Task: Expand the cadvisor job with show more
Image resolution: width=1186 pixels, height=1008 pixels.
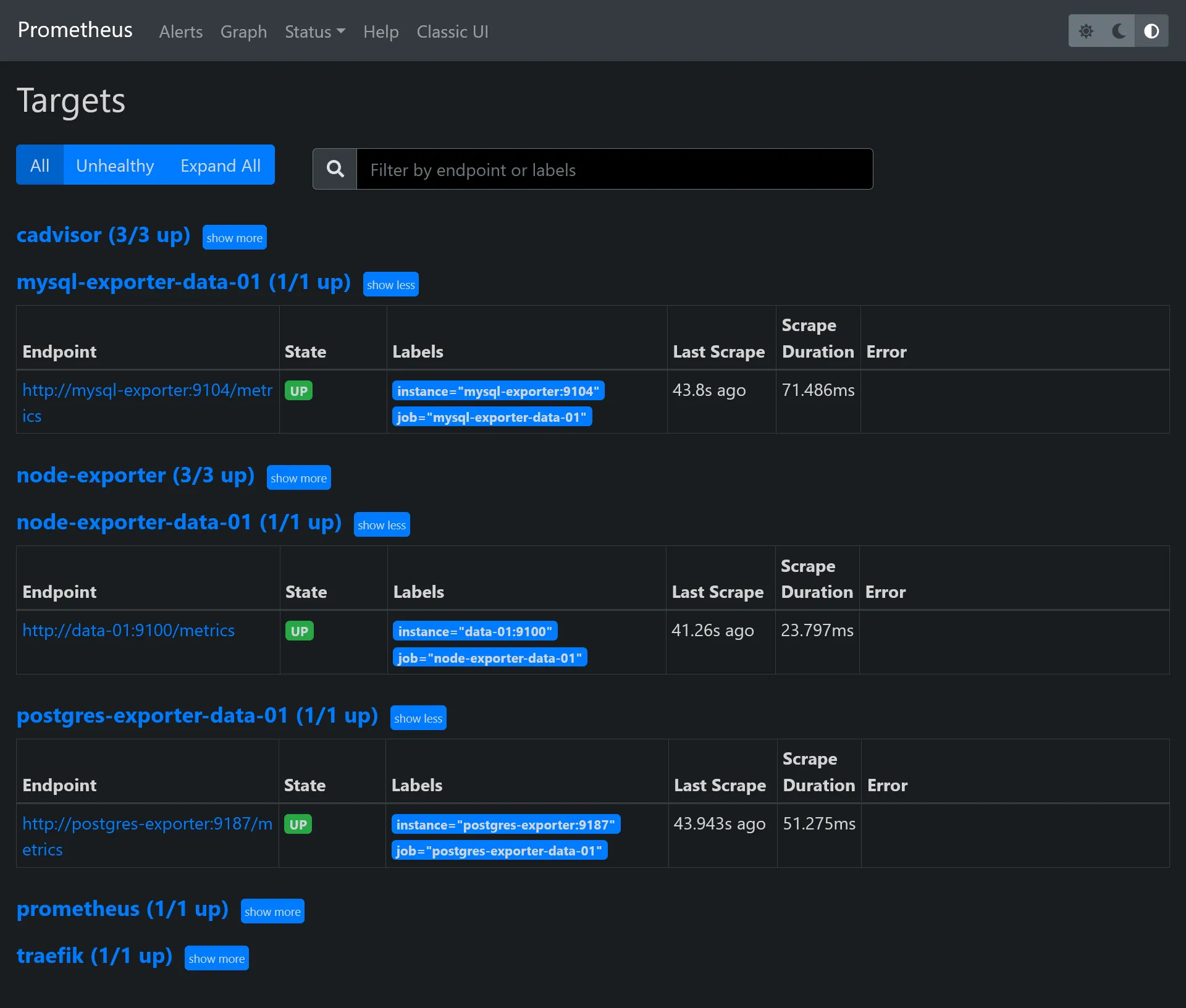Action: click(x=234, y=237)
